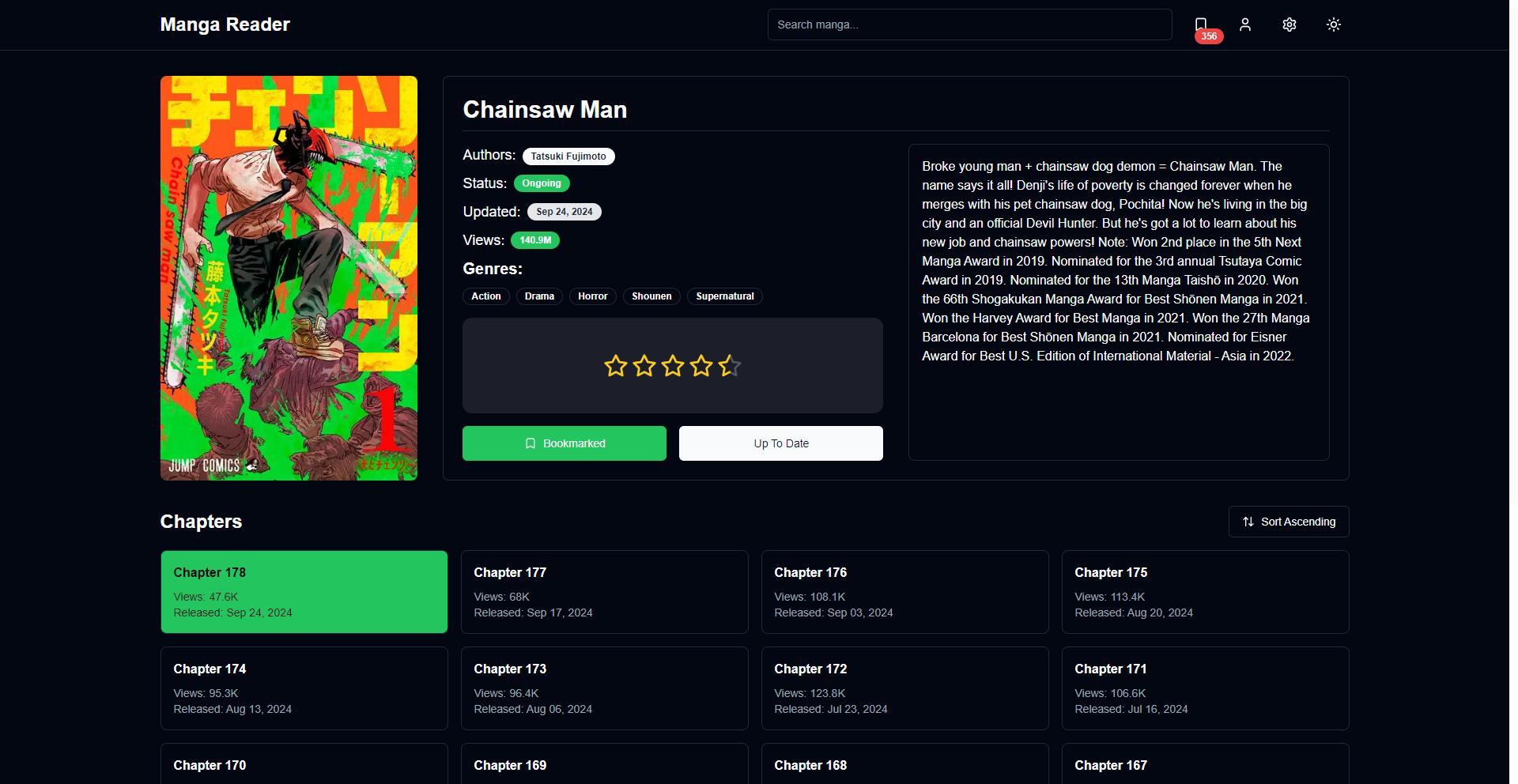
Task: Open Chapter 177 card
Action: pyautogui.click(x=605, y=592)
